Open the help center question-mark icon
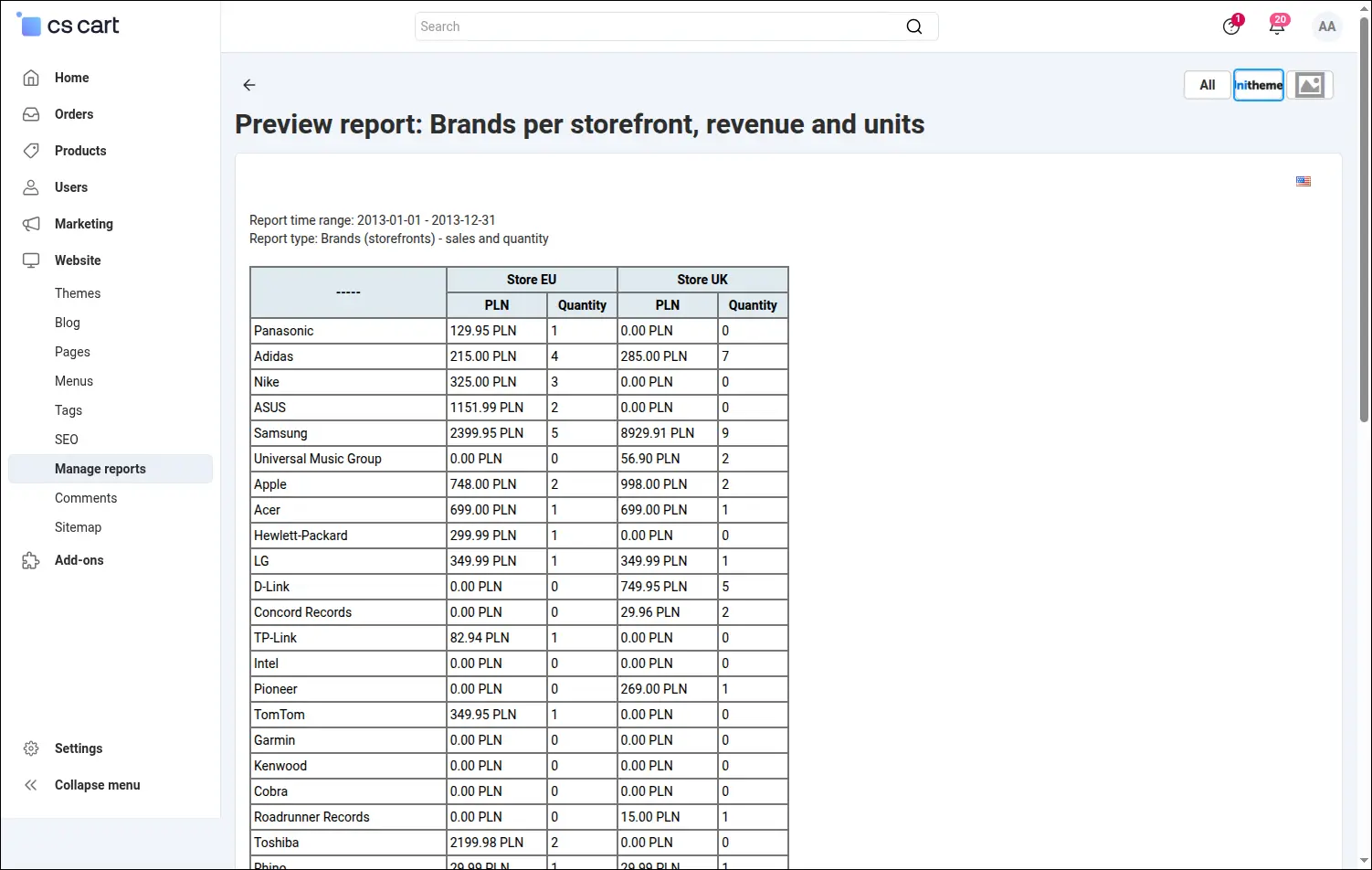Viewport: 1372px width, 870px height. (x=1231, y=27)
